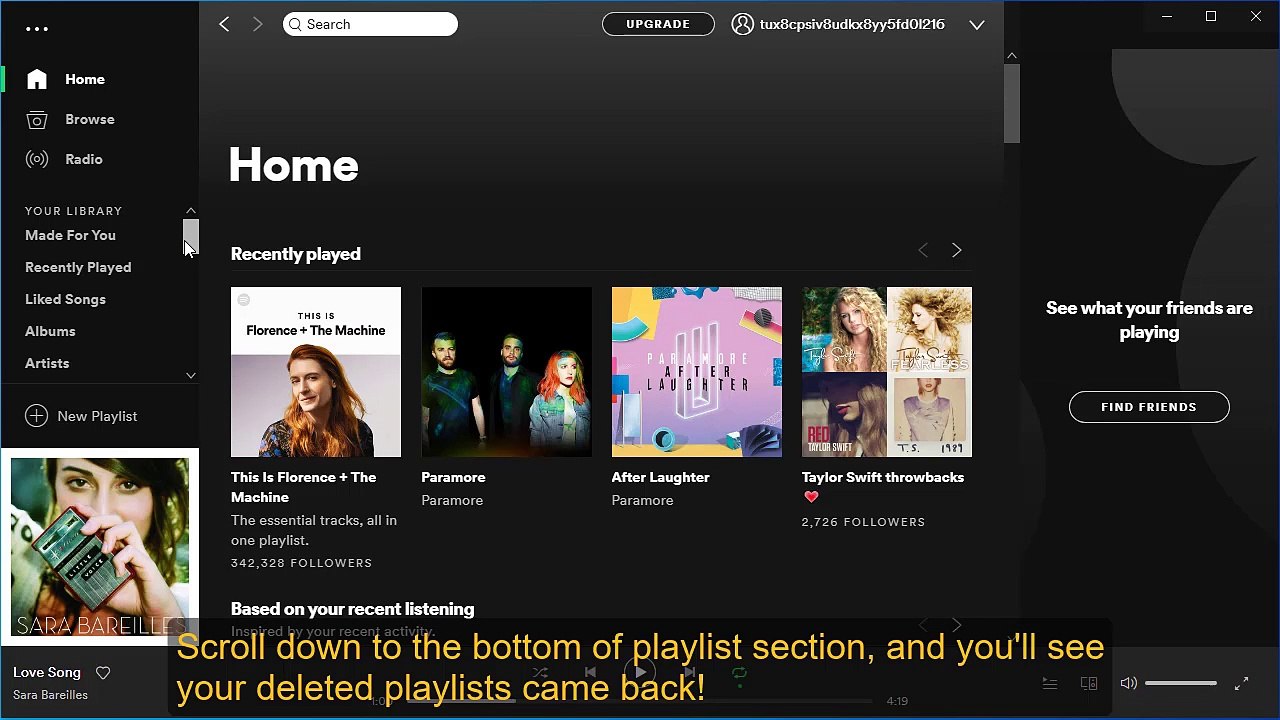1280x720 pixels.
Task: Enter full screen with the expand icon
Action: point(1241,683)
